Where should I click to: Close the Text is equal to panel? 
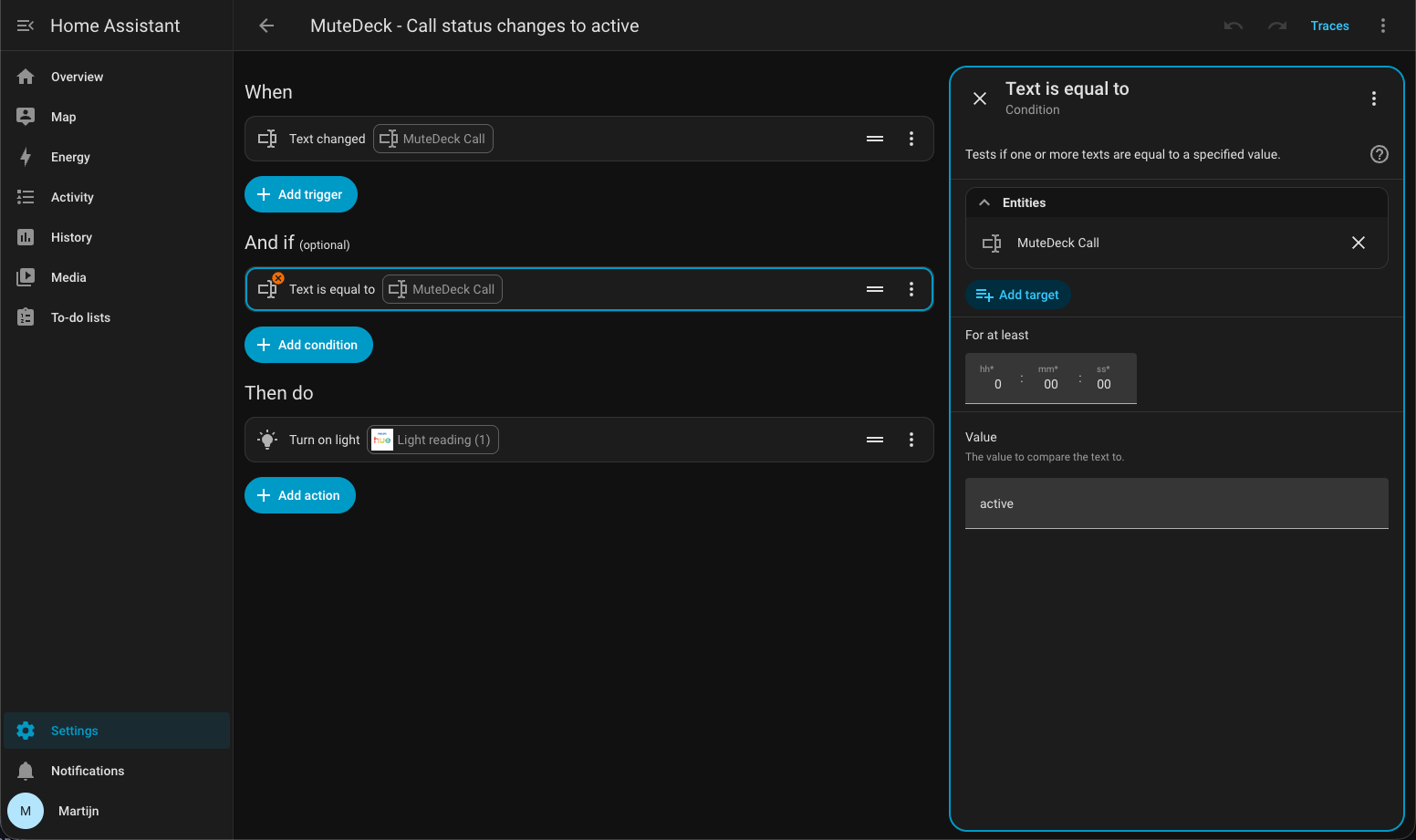(x=980, y=99)
